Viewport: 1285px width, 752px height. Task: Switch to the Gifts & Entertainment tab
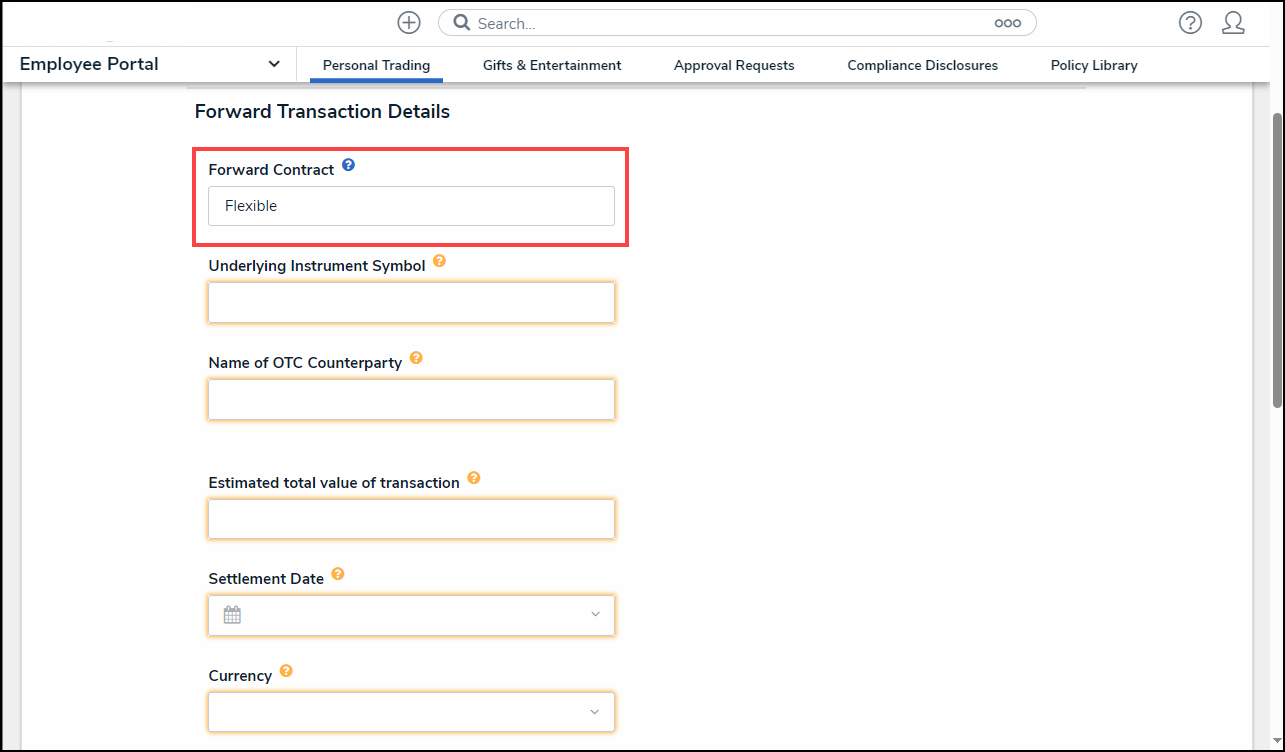point(552,66)
